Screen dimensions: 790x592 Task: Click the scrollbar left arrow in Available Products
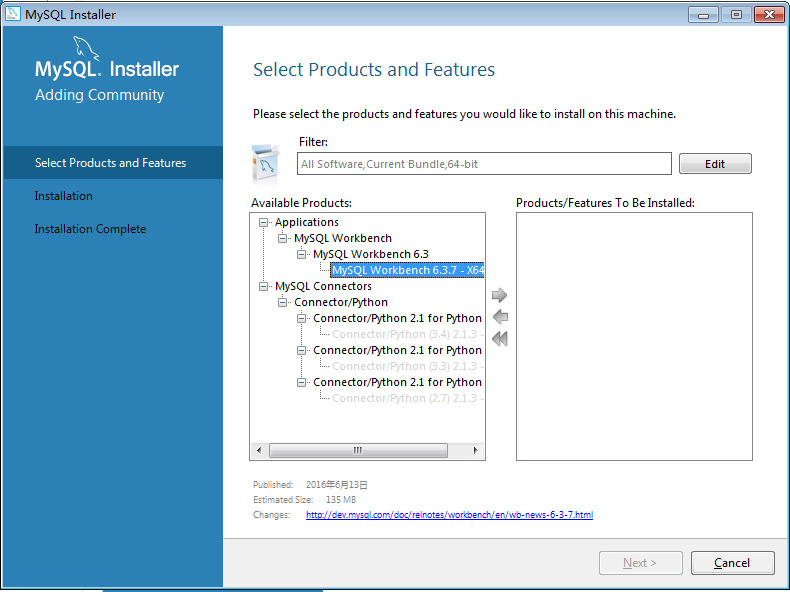pos(259,450)
